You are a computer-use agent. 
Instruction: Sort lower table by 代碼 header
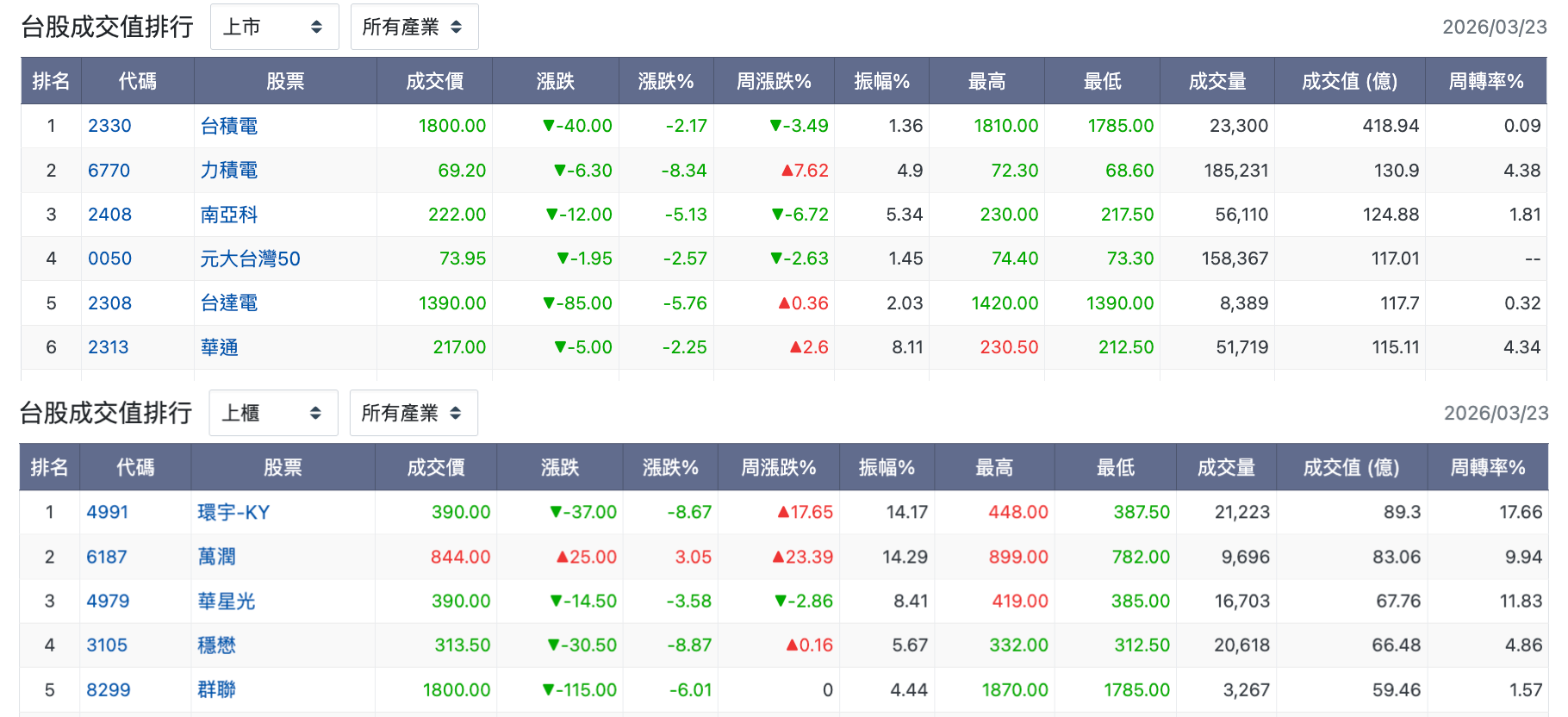(x=135, y=467)
